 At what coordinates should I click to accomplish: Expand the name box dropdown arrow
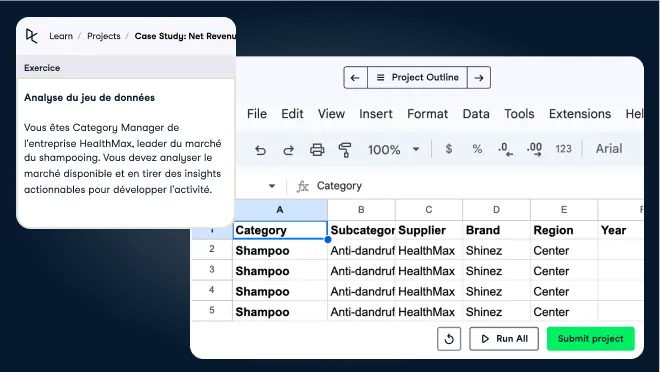[x=272, y=186]
